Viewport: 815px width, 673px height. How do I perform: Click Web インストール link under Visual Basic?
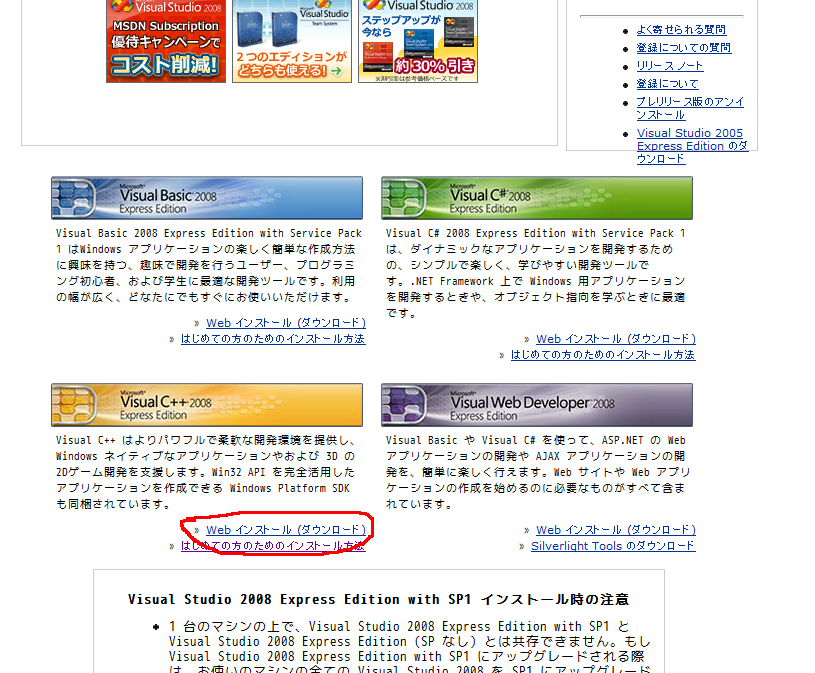[286, 323]
